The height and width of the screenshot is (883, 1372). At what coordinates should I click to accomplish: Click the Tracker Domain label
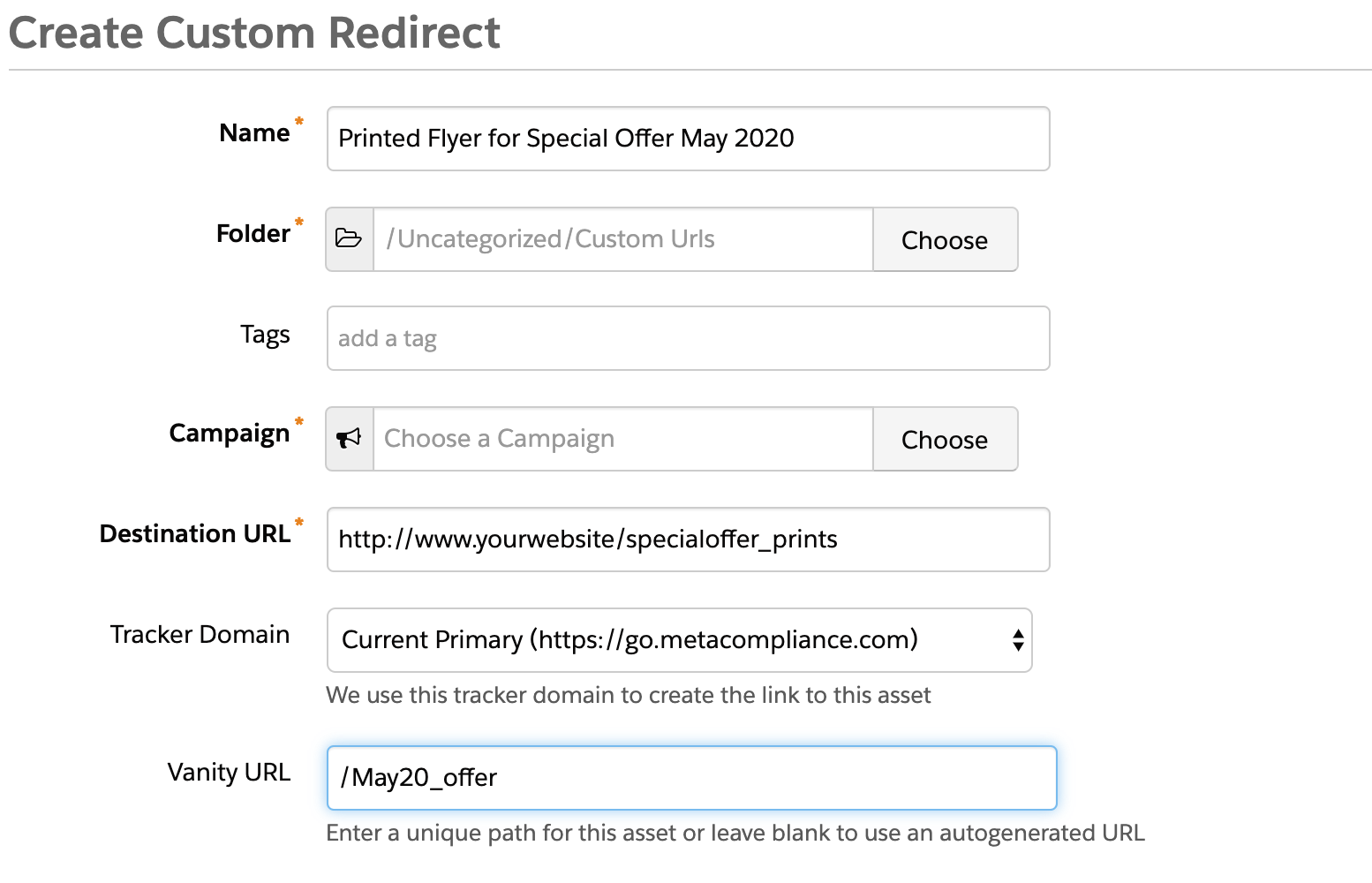pyautogui.click(x=200, y=635)
